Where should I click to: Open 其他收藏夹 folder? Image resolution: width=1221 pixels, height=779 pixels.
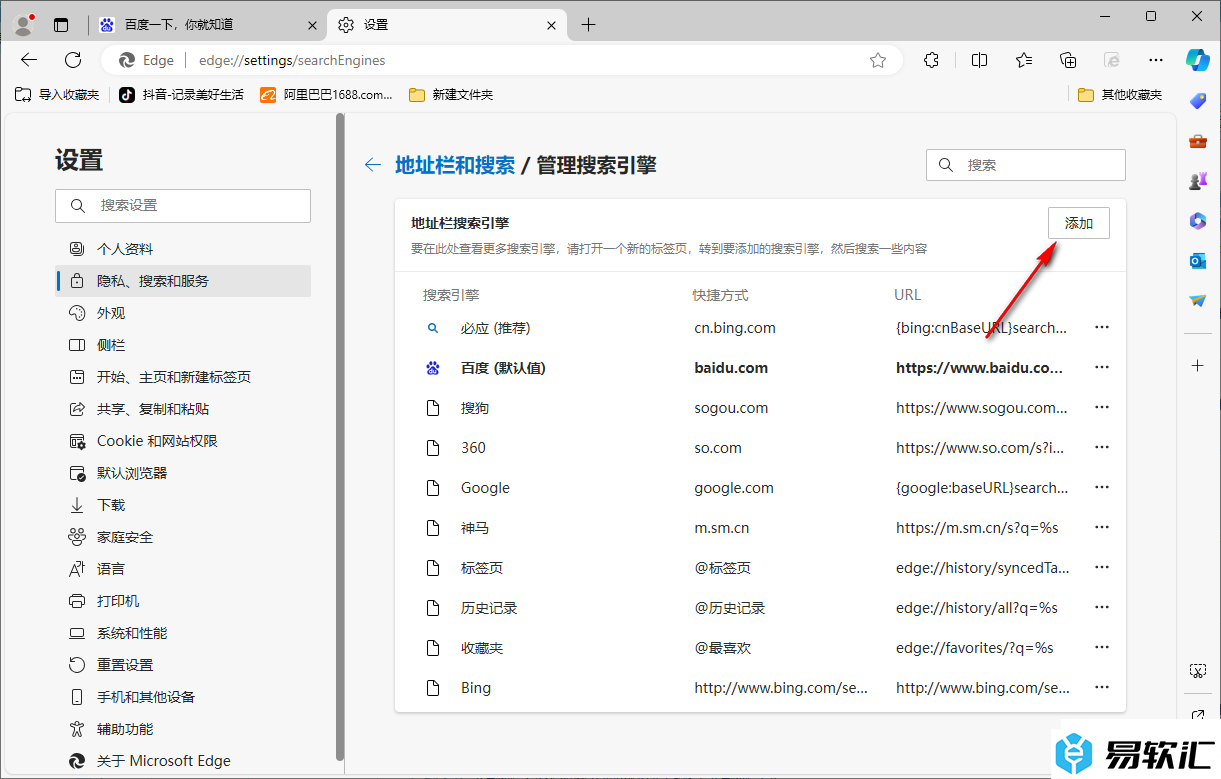tap(1120, 95)
